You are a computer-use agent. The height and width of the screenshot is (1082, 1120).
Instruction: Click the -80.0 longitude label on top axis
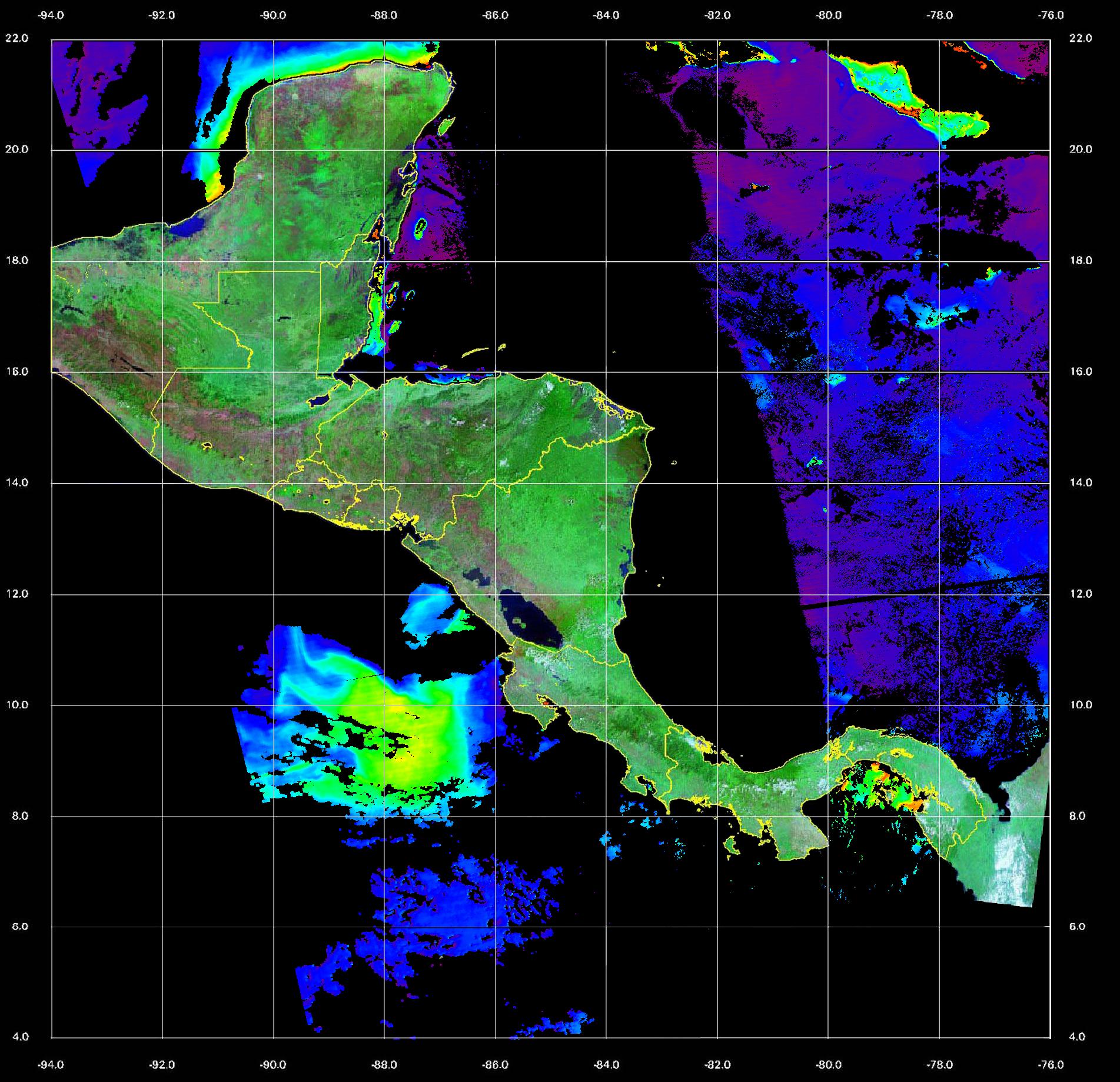click(x=828, y=15)
